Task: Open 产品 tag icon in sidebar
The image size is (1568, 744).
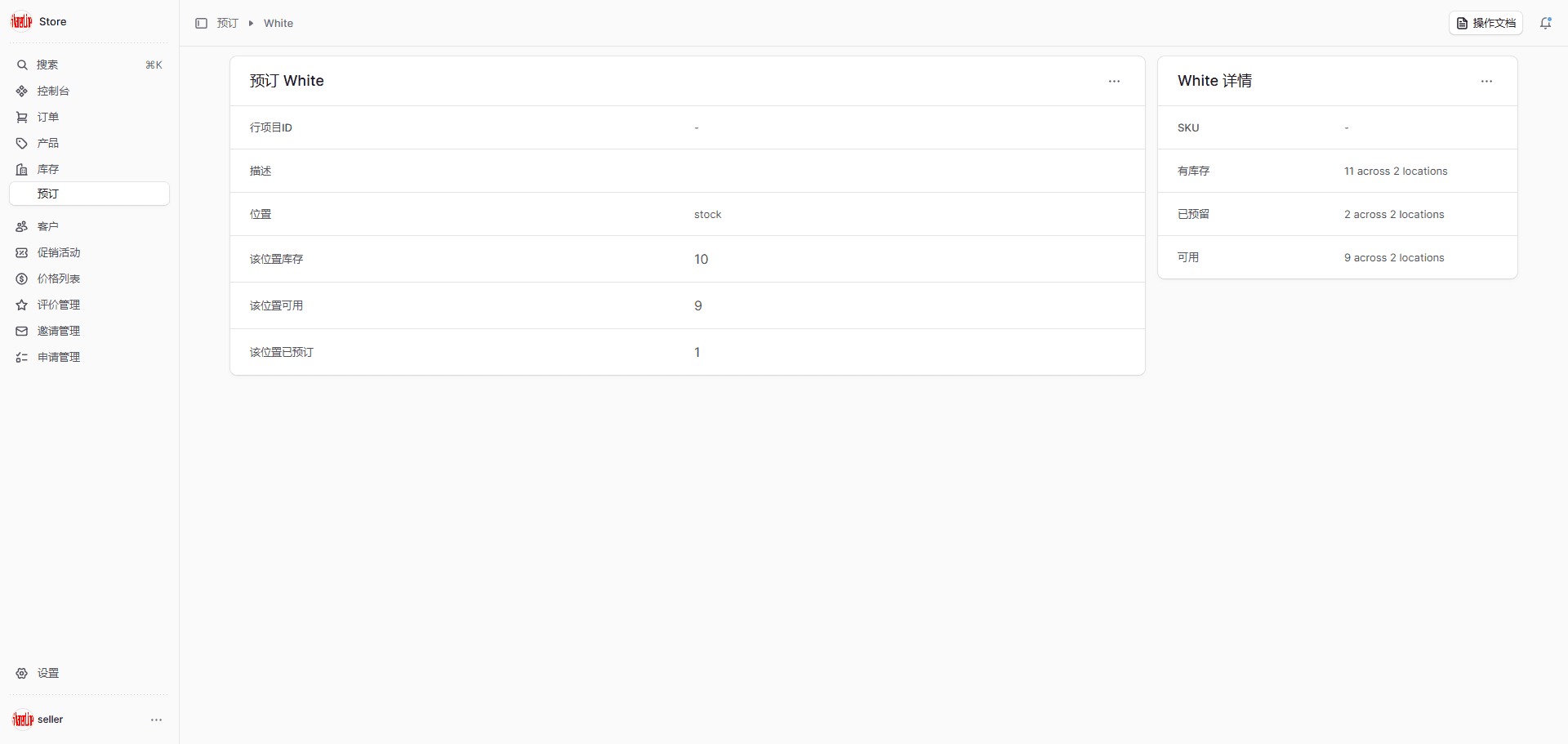Action: click(x=22, y=144)
